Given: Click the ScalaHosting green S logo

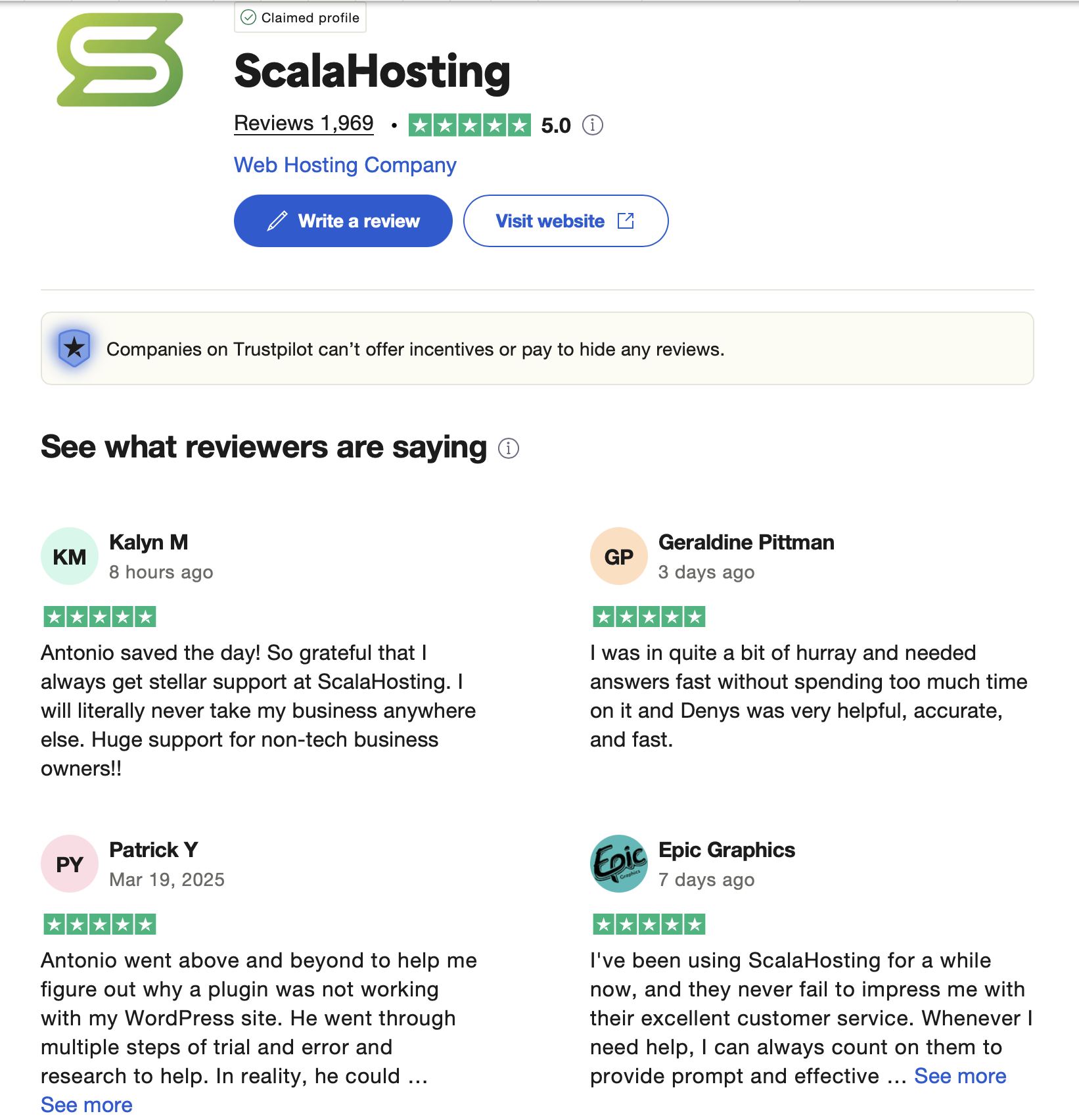Looking at the screenshot, I should (x=120, y=60).
